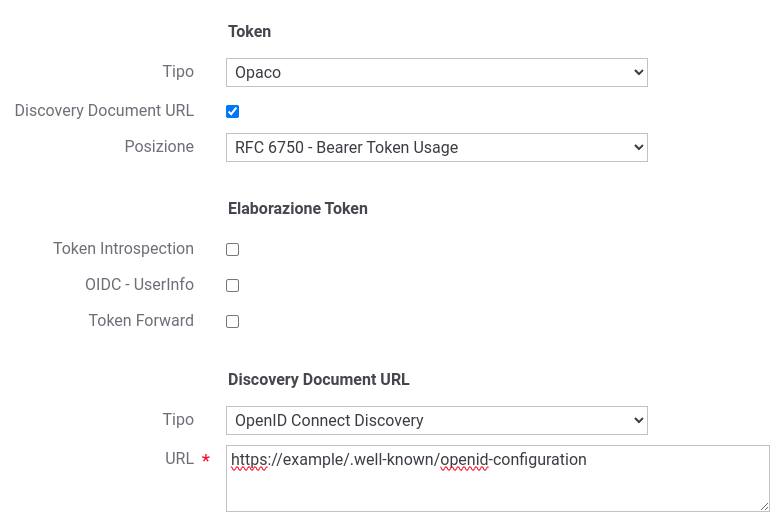Click the Token Forward label text
This screenshot has width=782, height=524.
click(141, 320)
